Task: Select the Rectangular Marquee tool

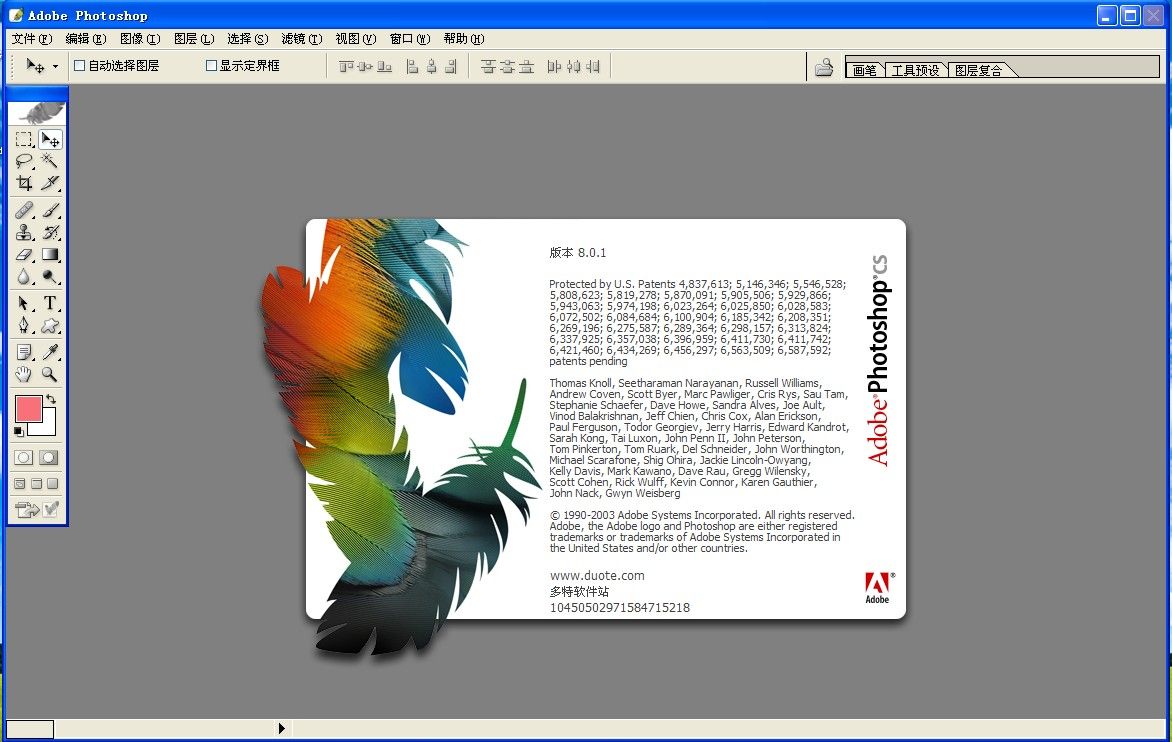Action: click(x=24, y=140)
